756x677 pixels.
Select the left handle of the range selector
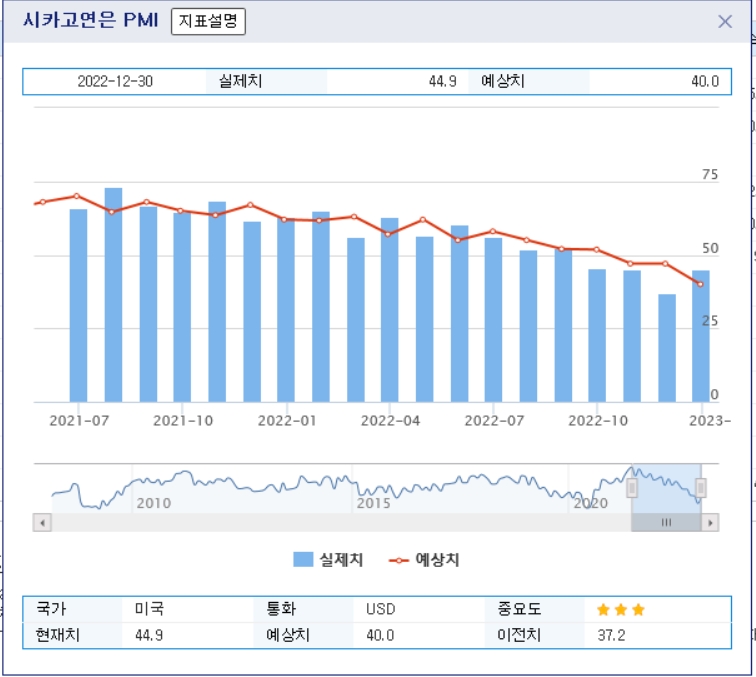pyautogui.click(x=632, y=488)
